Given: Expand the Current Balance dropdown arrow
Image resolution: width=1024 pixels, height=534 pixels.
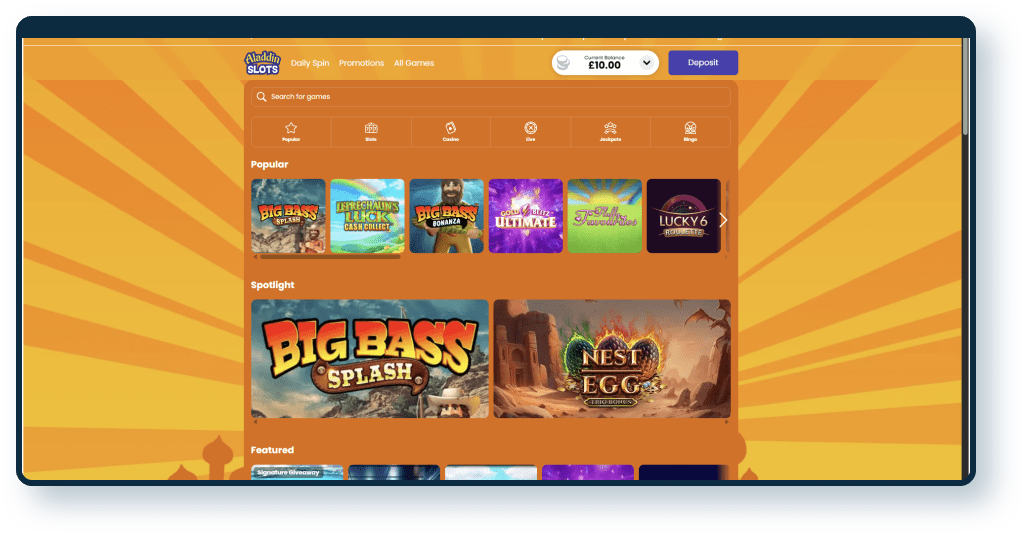Looking at the screenshot, I should click(x=646, y=63).
